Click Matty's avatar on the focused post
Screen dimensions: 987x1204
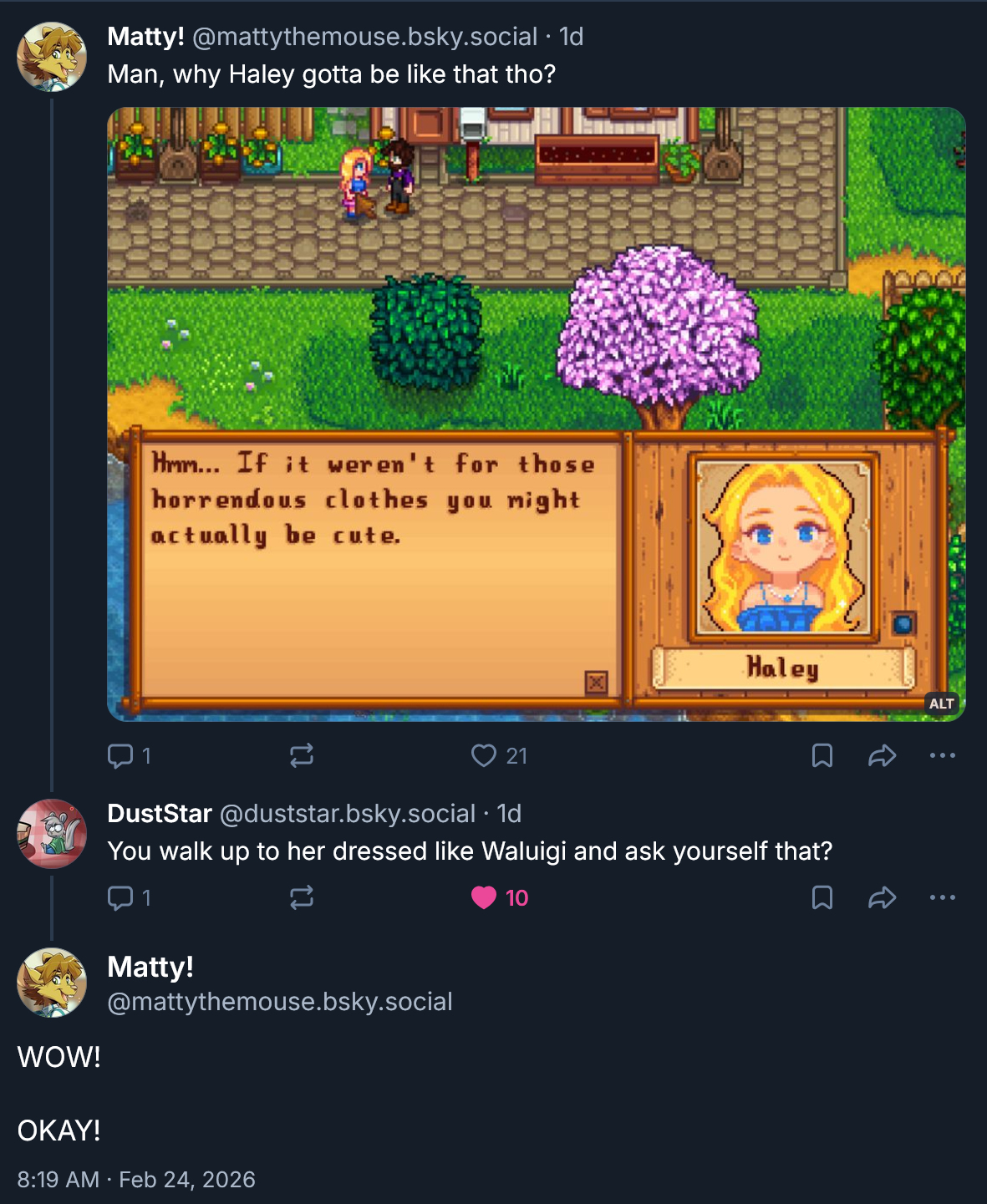(52, 983)
